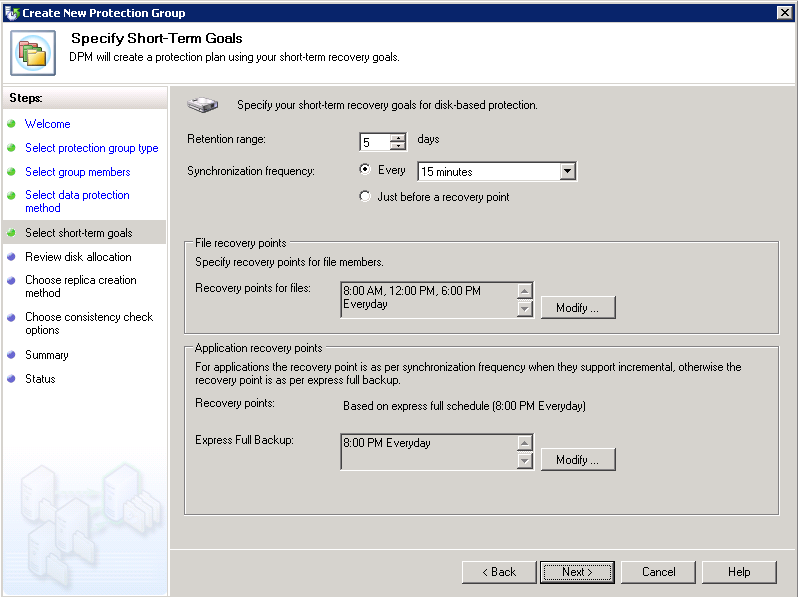This screenshot has height=597, width=798.
Task: Open Select protection group type step
Action: point(92,148)
